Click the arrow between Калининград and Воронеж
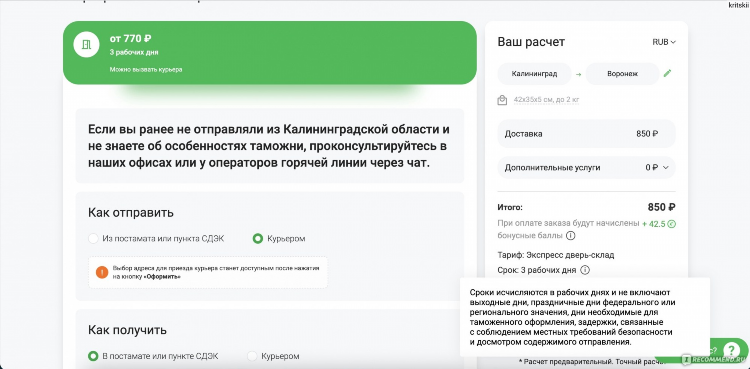 [578, 74]
